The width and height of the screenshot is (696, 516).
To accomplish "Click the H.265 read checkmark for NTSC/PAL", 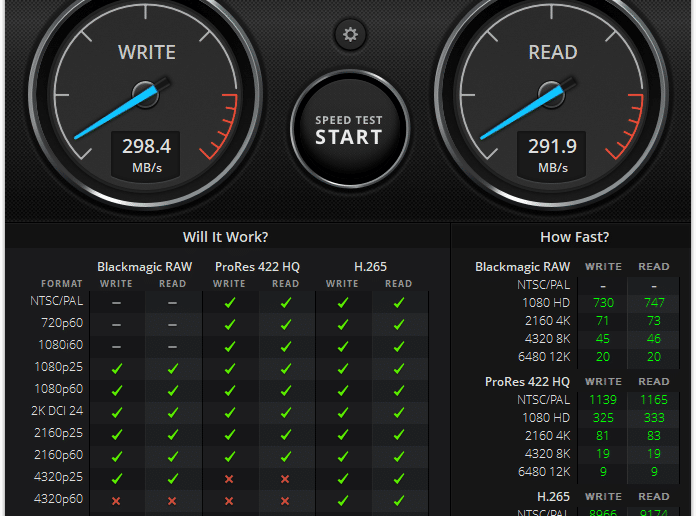I will 399,302.
